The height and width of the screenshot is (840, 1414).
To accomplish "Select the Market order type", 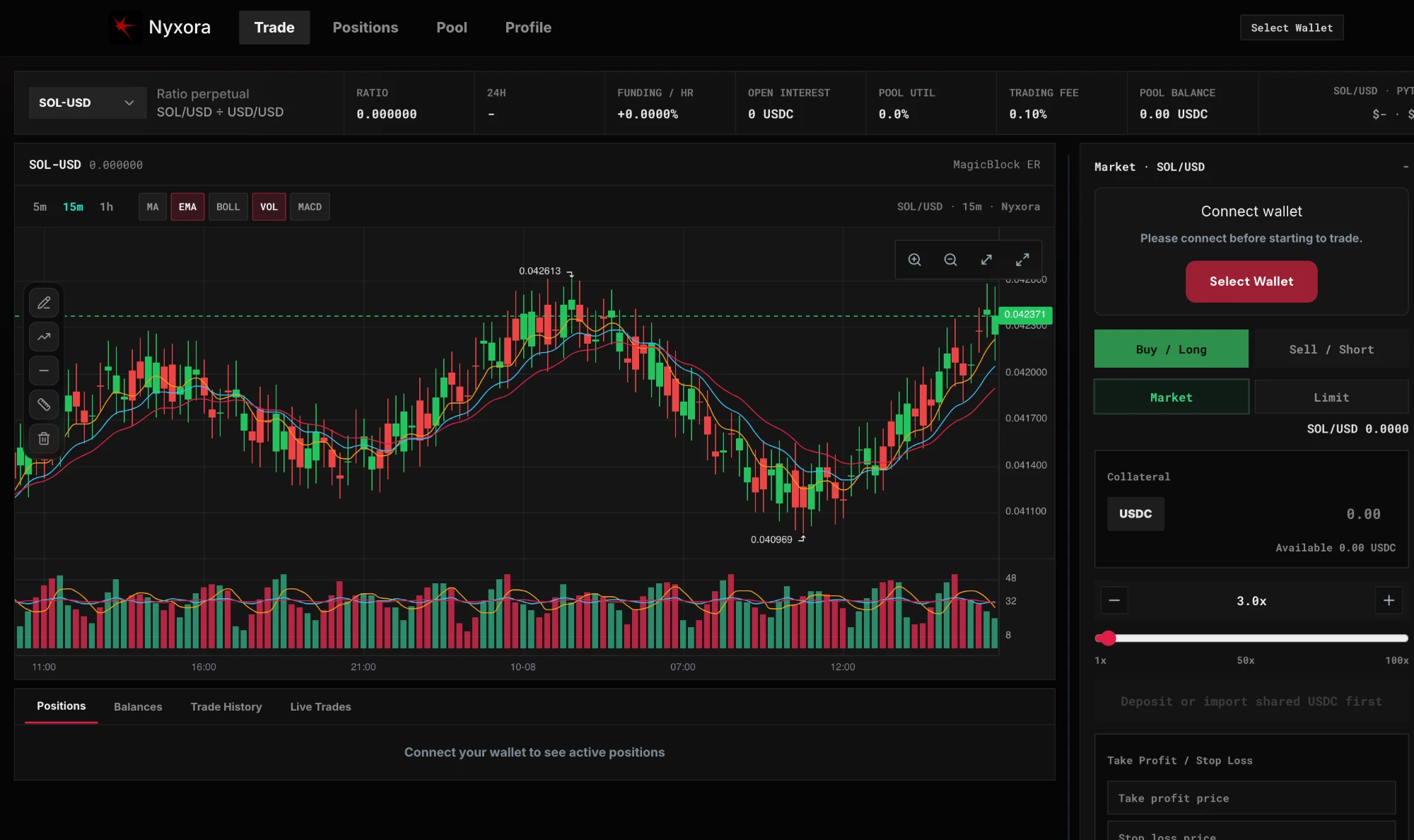I will coord(1171,397).
